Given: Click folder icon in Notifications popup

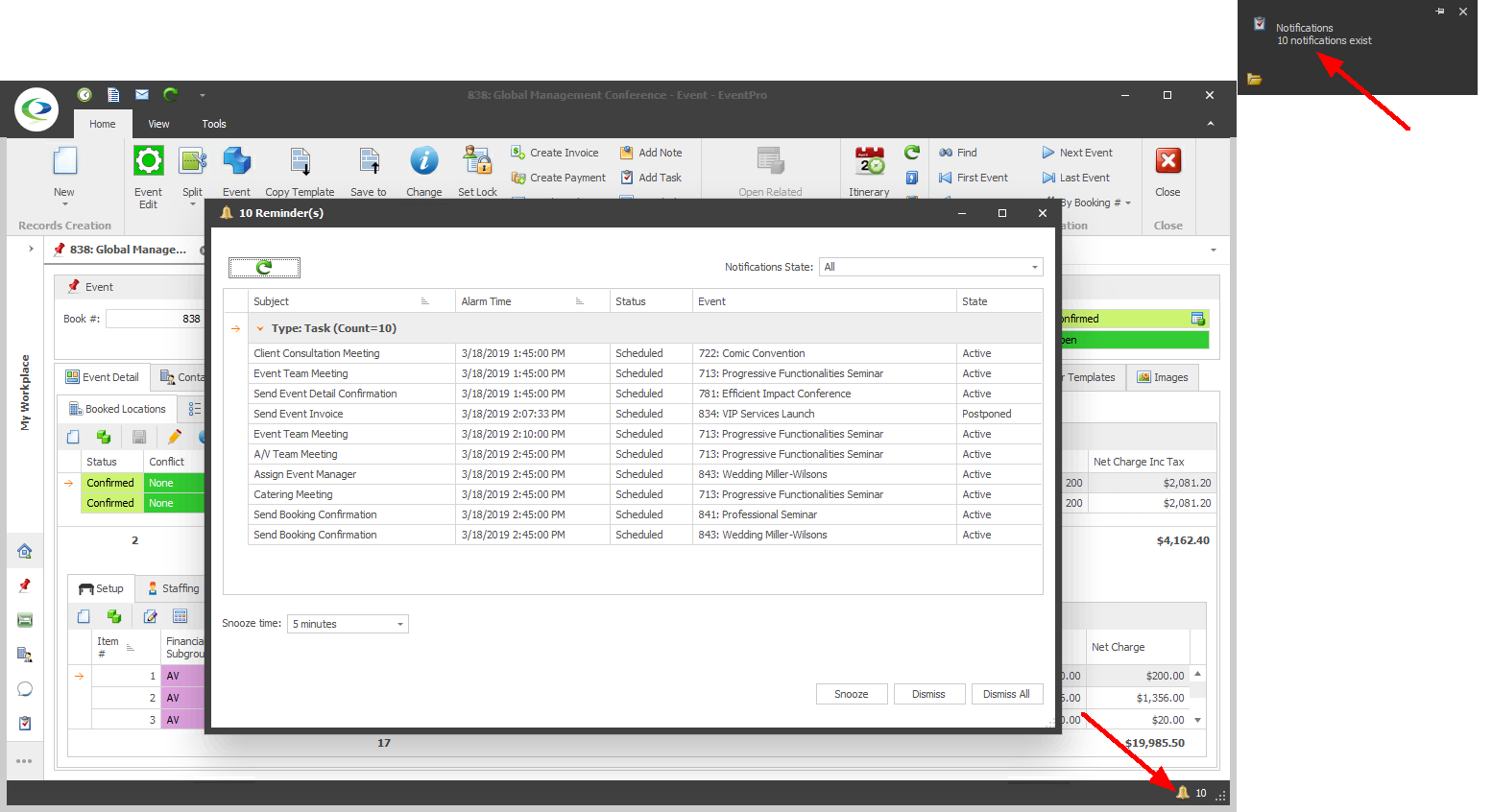Looking at the screenshot, I should pos(1254,79).
